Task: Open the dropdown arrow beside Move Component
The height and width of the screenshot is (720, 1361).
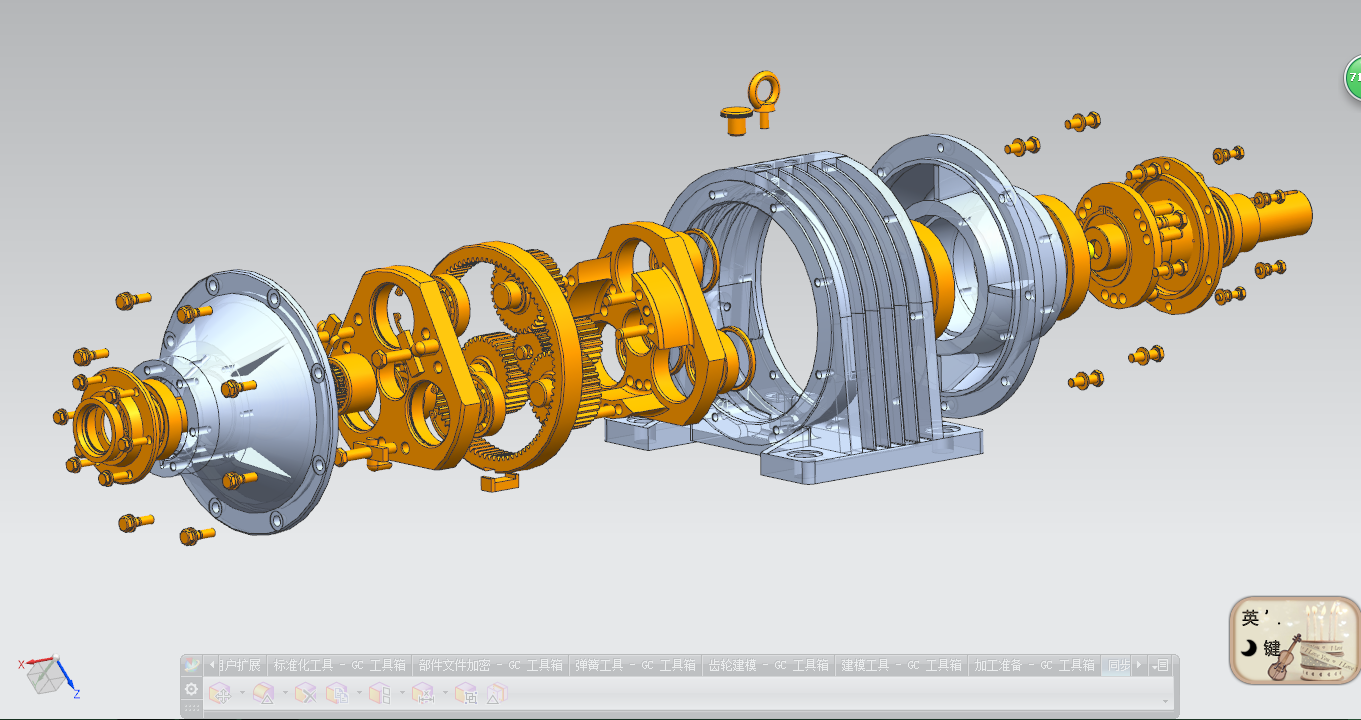Action: [242, 692]
